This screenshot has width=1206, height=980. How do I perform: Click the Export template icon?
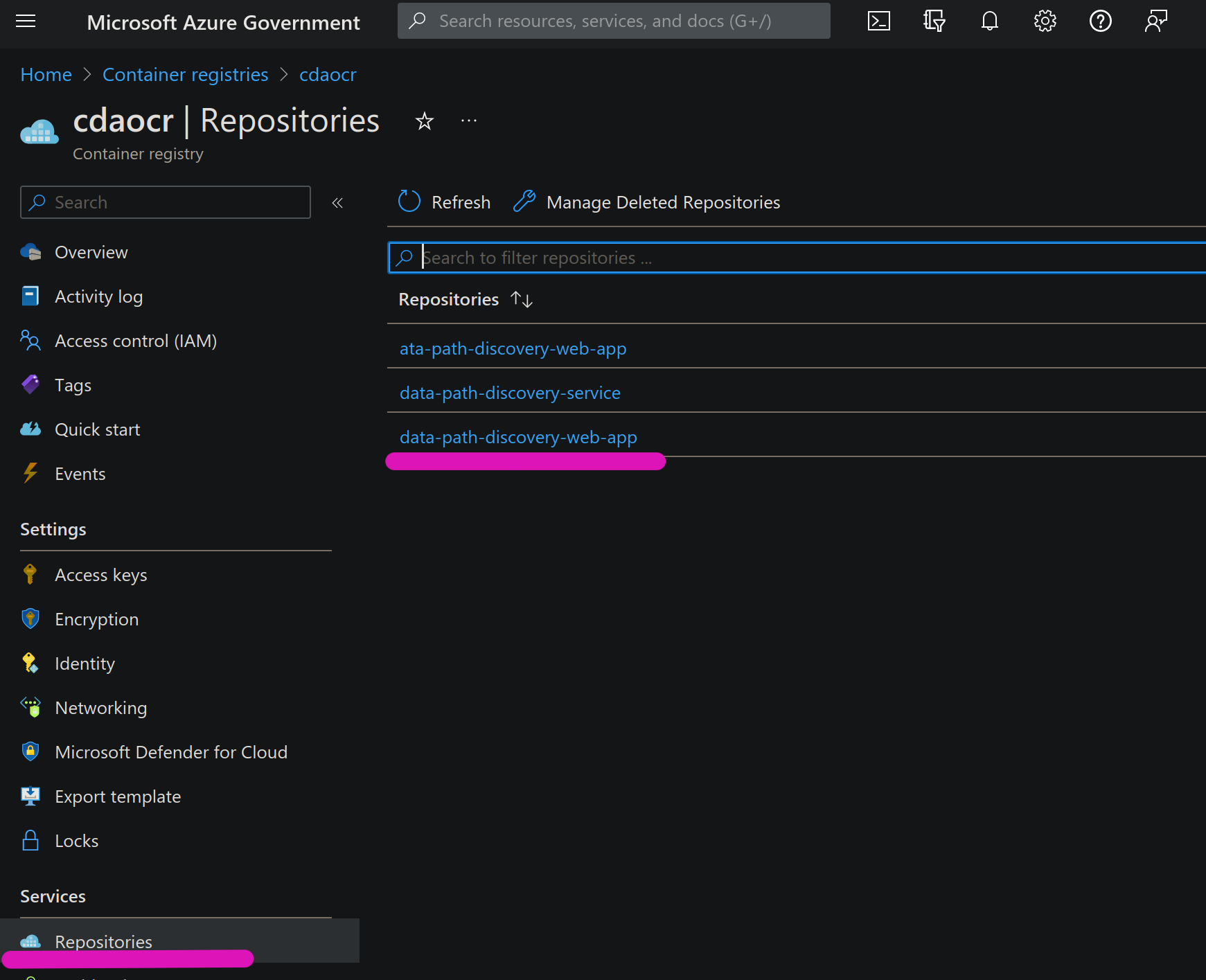coord(30,796)
